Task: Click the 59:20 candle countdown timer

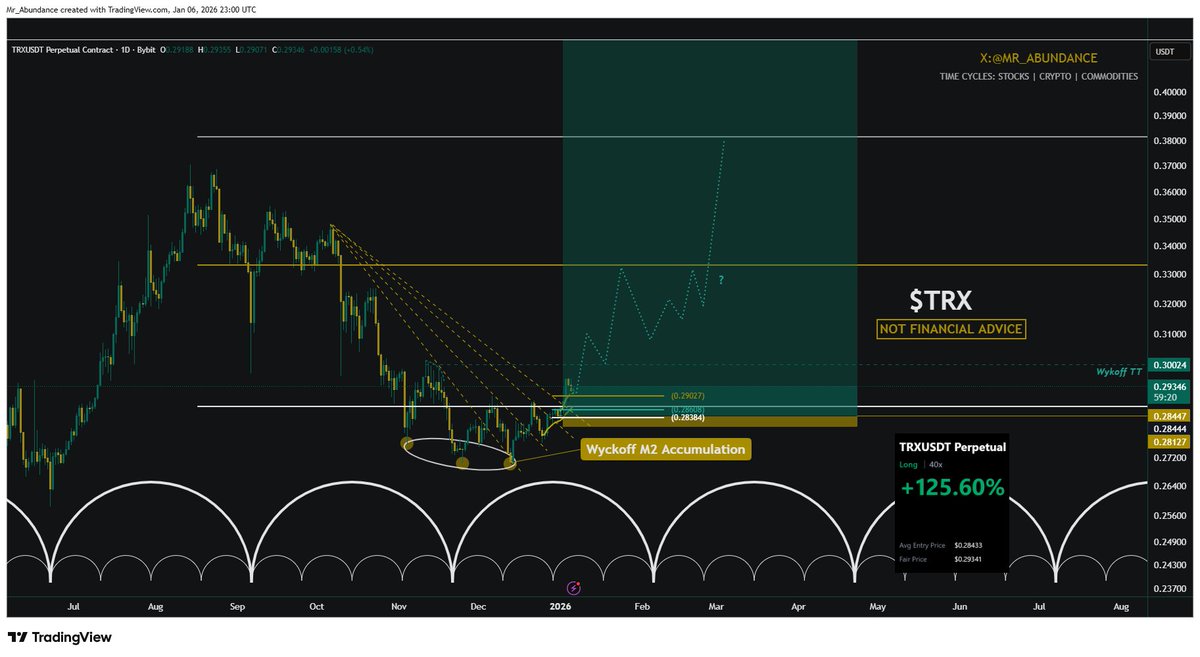Action: (x=1166, y=395)
